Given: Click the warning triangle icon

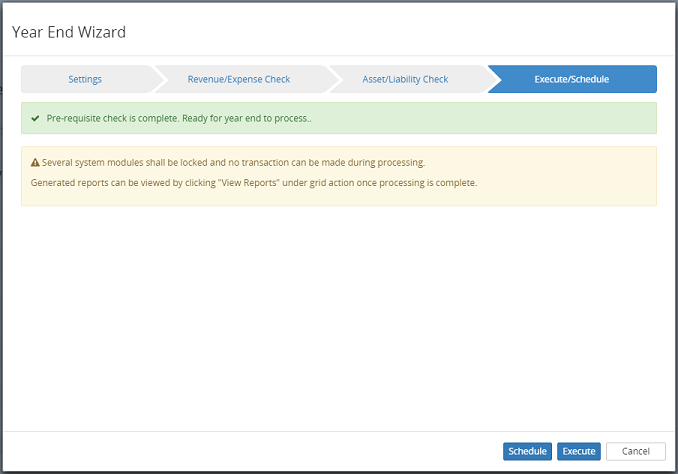Looking at the screenshot, I should [x=35, y=162].
